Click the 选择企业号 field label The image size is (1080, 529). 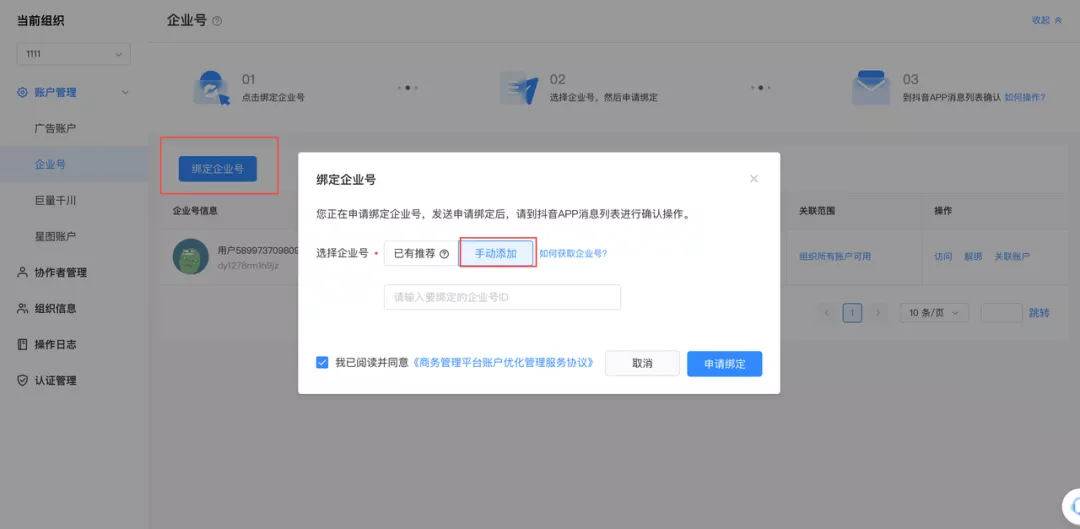342,253
